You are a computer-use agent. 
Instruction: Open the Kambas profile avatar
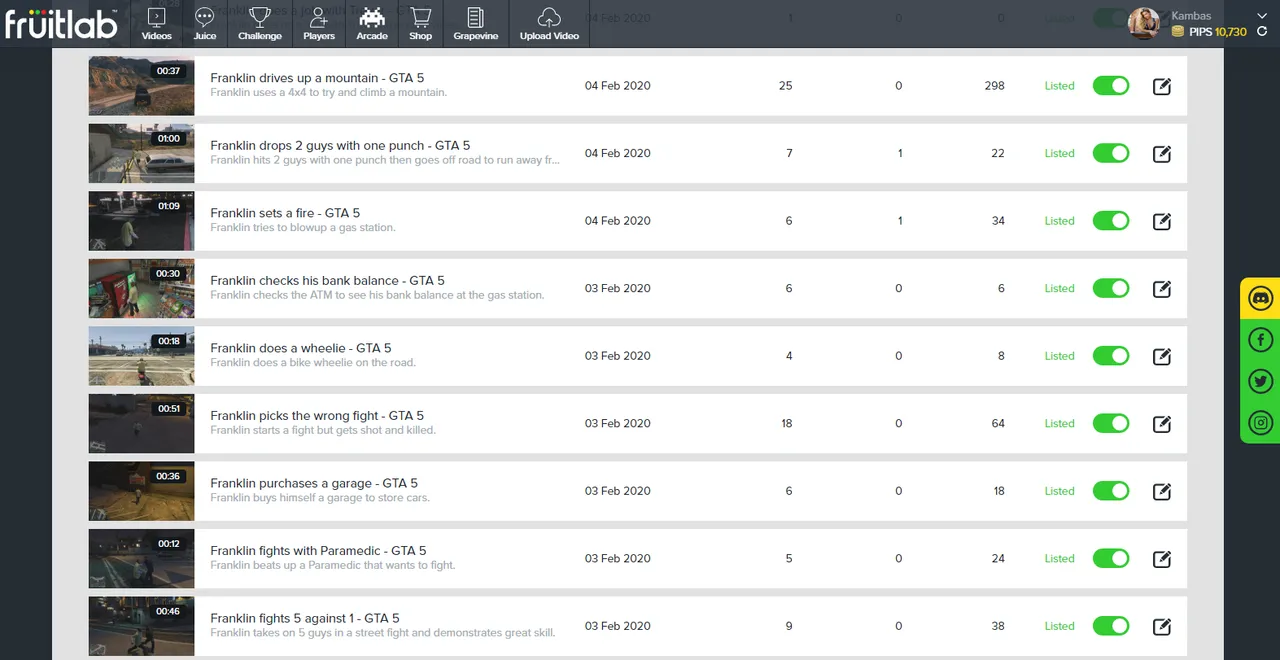point(1144,23)
